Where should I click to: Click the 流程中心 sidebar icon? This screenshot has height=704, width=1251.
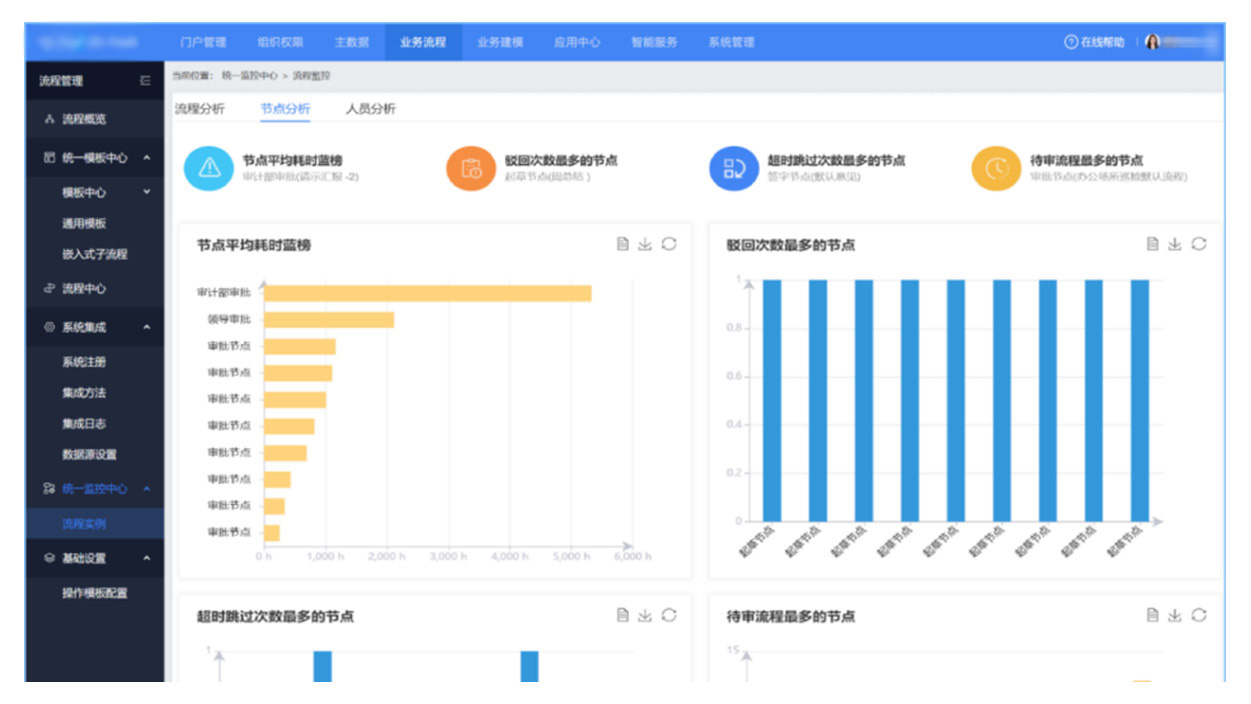[x=48, y=289]
